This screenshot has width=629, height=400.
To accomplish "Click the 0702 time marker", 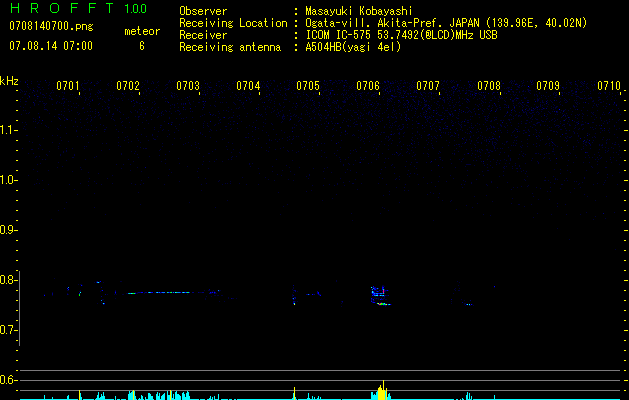I will 128,85.
